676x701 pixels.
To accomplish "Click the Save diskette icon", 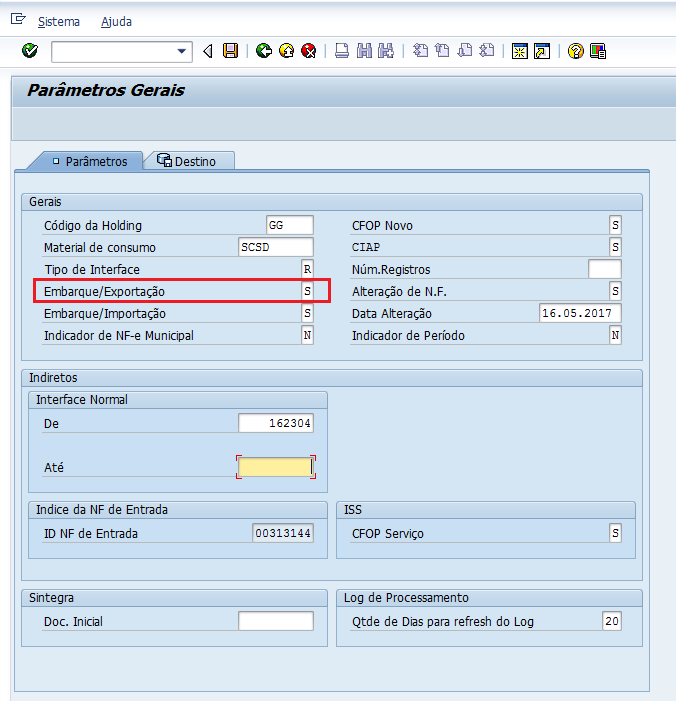I will point(231,51).
